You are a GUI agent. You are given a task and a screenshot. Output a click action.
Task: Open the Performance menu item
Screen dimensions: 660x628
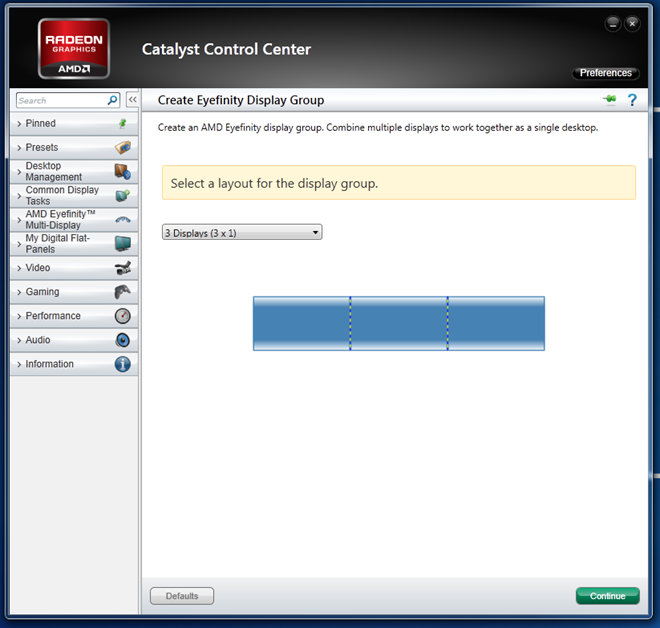point(74,316)
